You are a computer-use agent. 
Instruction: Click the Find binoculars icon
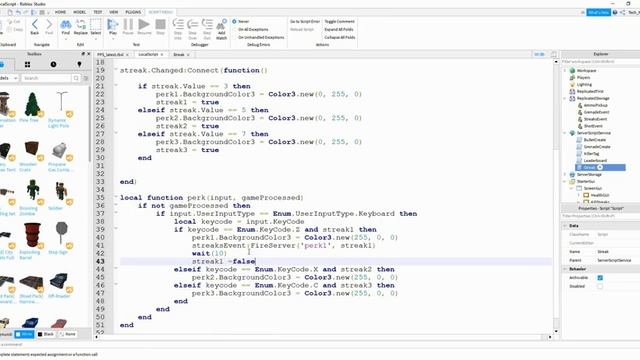click(x=66, y=24)
